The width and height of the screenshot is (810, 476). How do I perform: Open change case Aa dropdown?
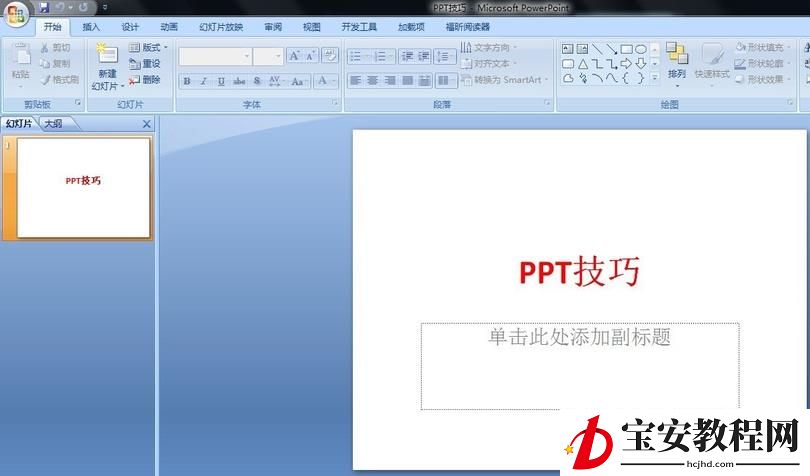coord(299,81)
